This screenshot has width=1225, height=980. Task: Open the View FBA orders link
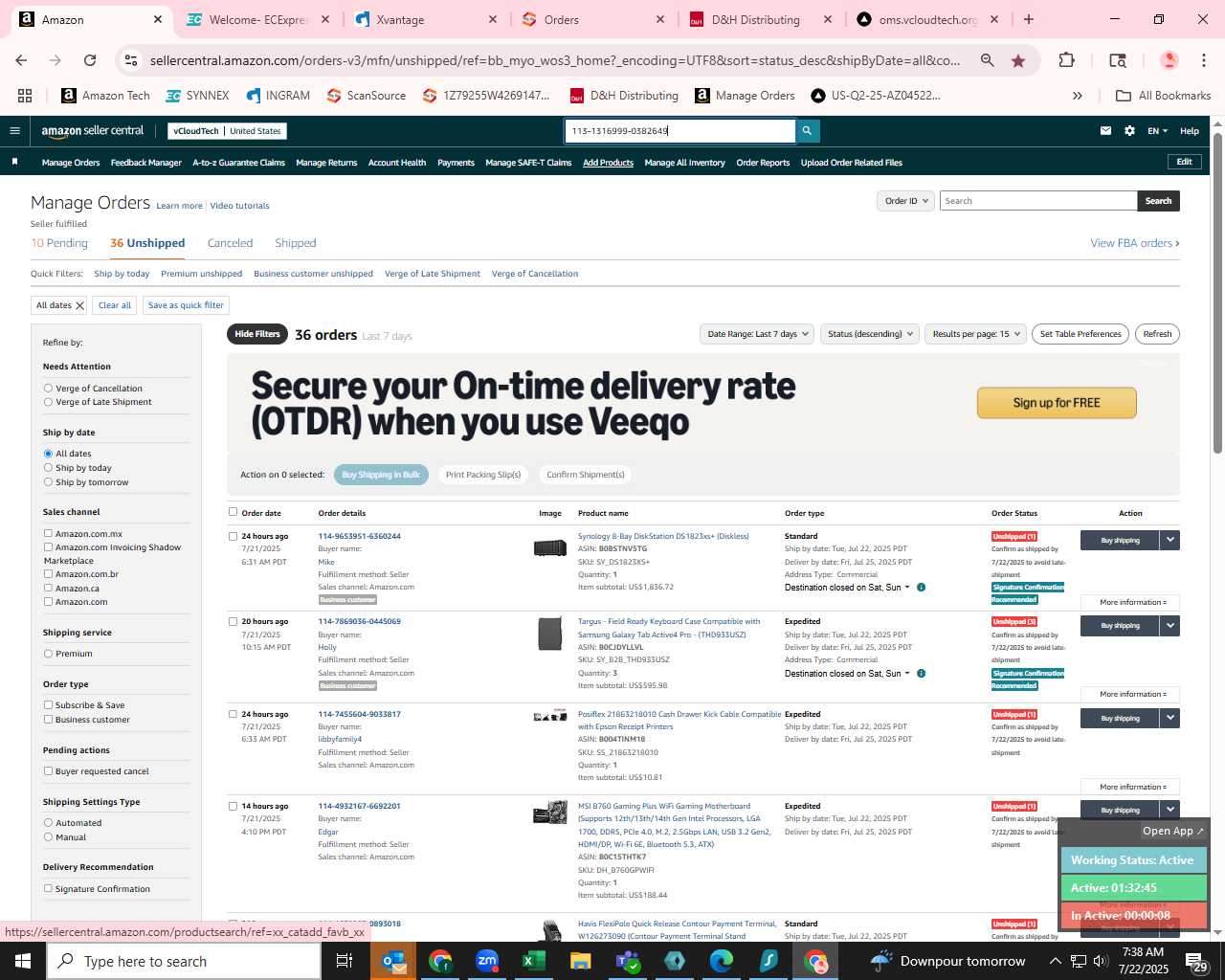tap(1135, 243)
